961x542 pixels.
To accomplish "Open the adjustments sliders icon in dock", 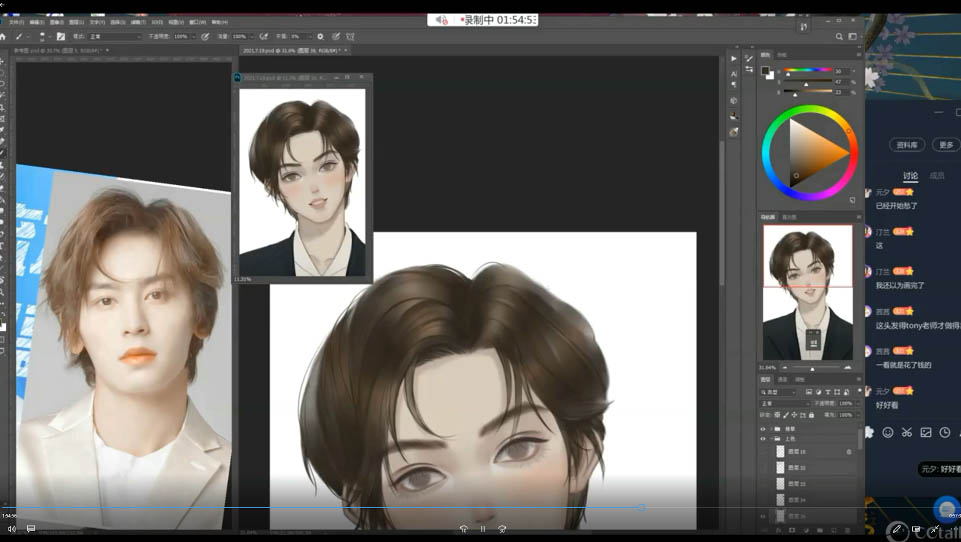I will click(x=749, y=69).
